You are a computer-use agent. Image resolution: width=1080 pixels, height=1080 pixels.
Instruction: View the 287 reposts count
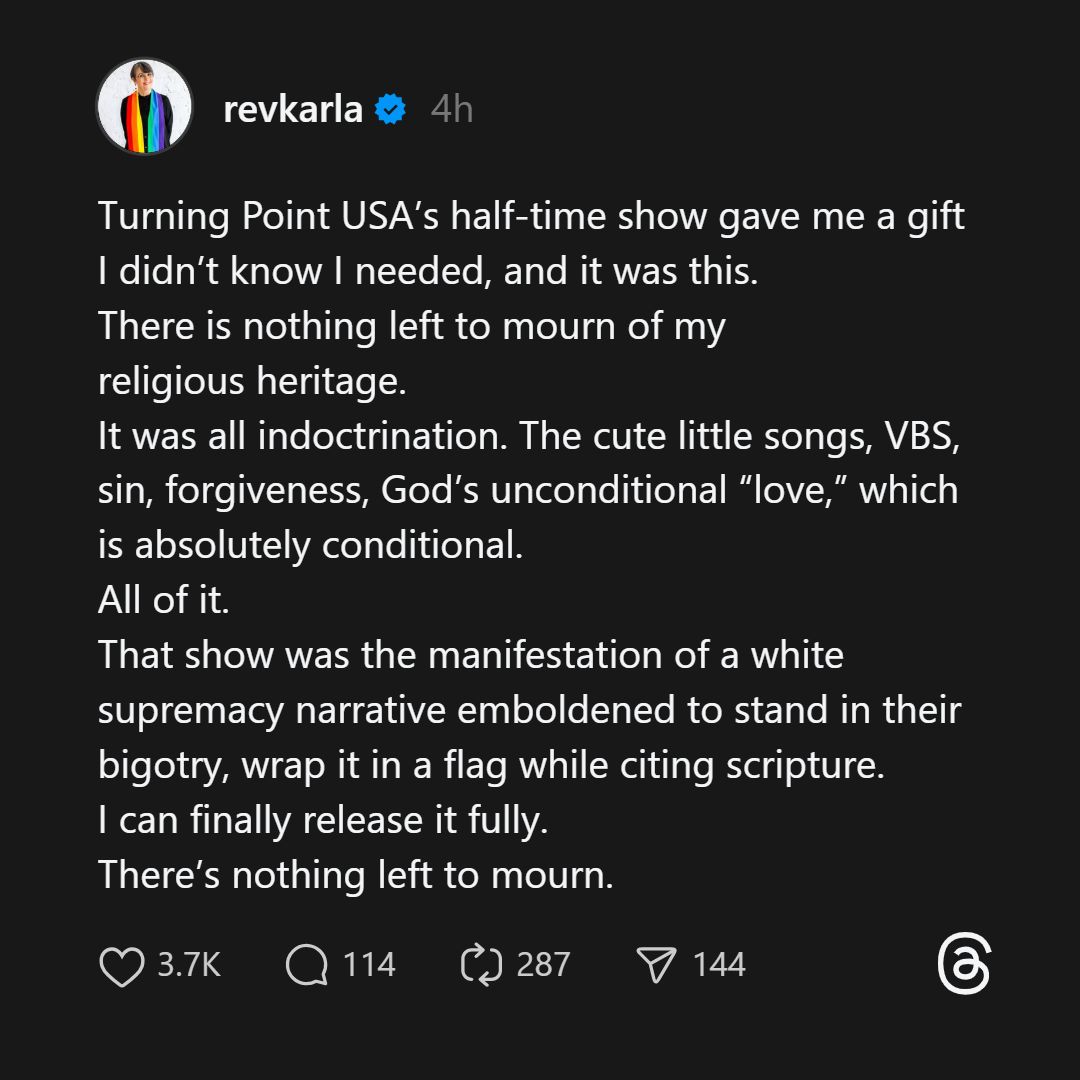coord(543,965)
